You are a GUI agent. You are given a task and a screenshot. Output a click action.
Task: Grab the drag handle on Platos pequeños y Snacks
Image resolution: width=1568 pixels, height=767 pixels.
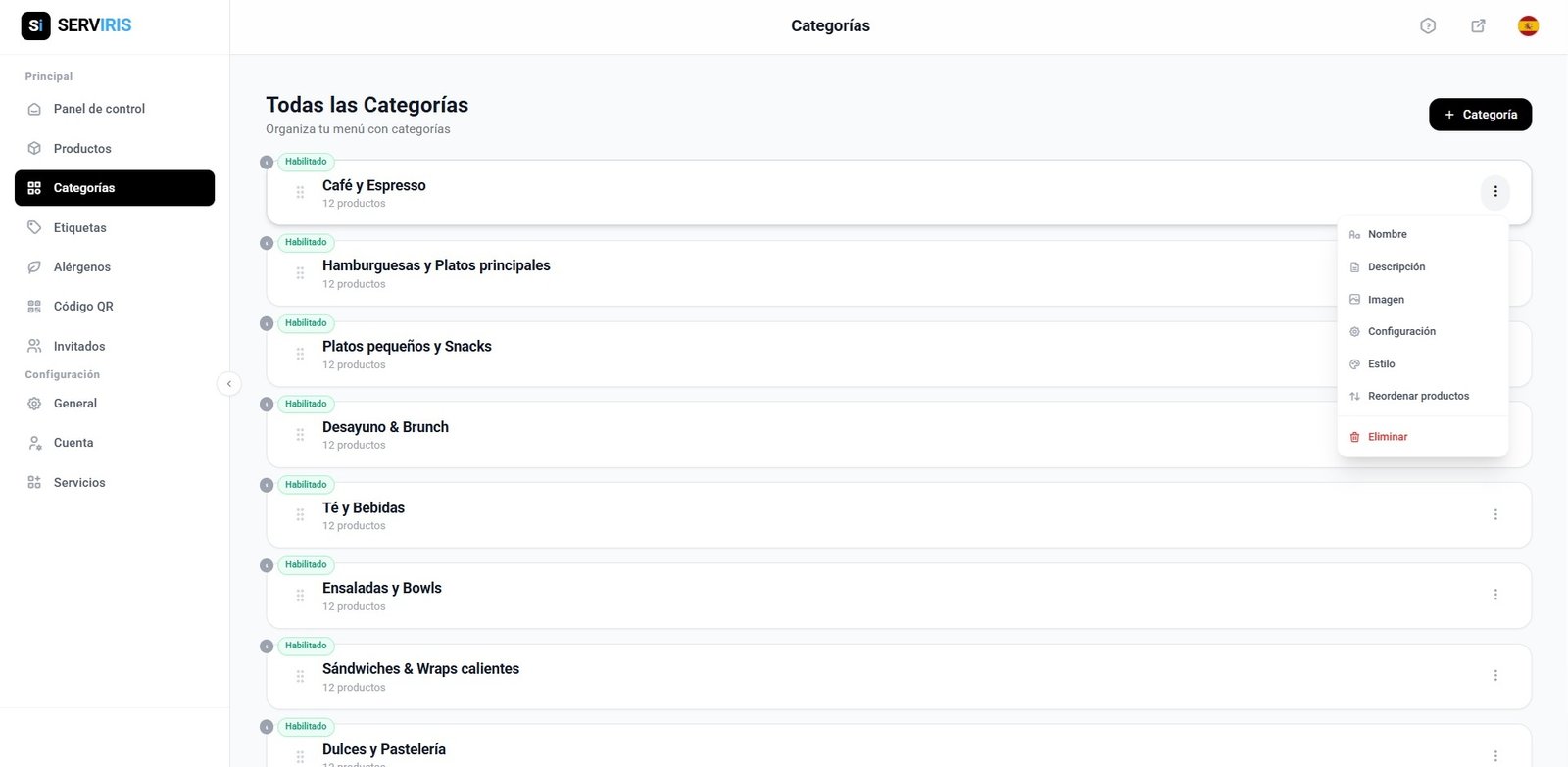click(x=300, y=354)
